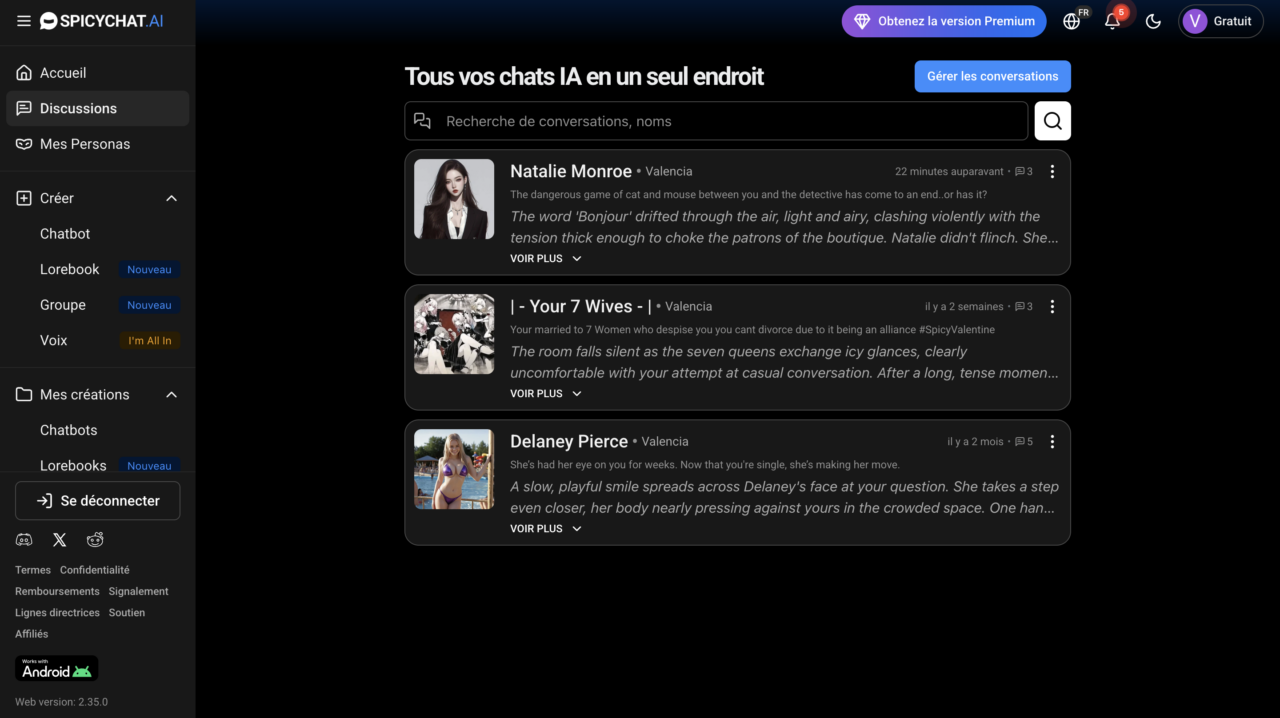Collapse the Créer section chevron
The width and height of the screenshot is (1280, 718).
click(171, 198)
